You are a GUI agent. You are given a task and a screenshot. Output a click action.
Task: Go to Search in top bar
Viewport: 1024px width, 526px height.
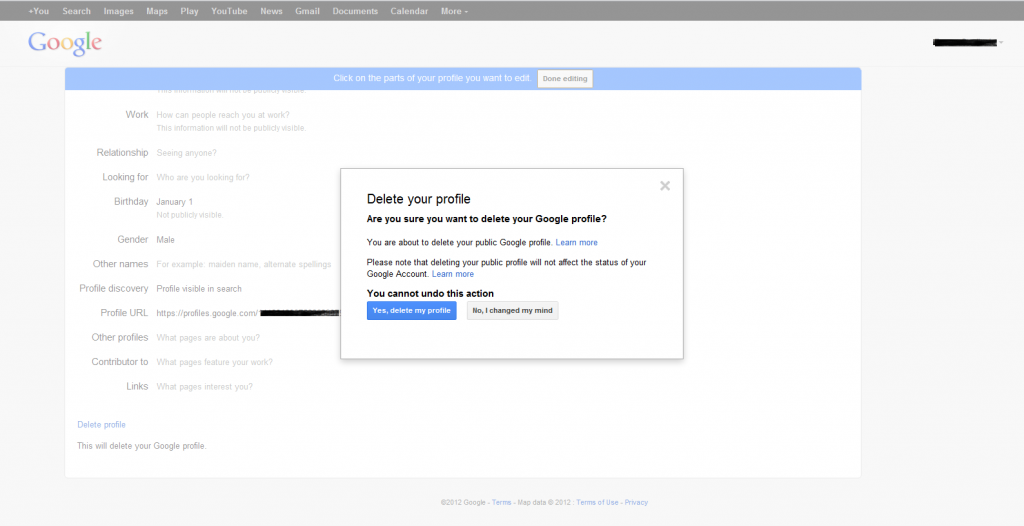[76, 11]
